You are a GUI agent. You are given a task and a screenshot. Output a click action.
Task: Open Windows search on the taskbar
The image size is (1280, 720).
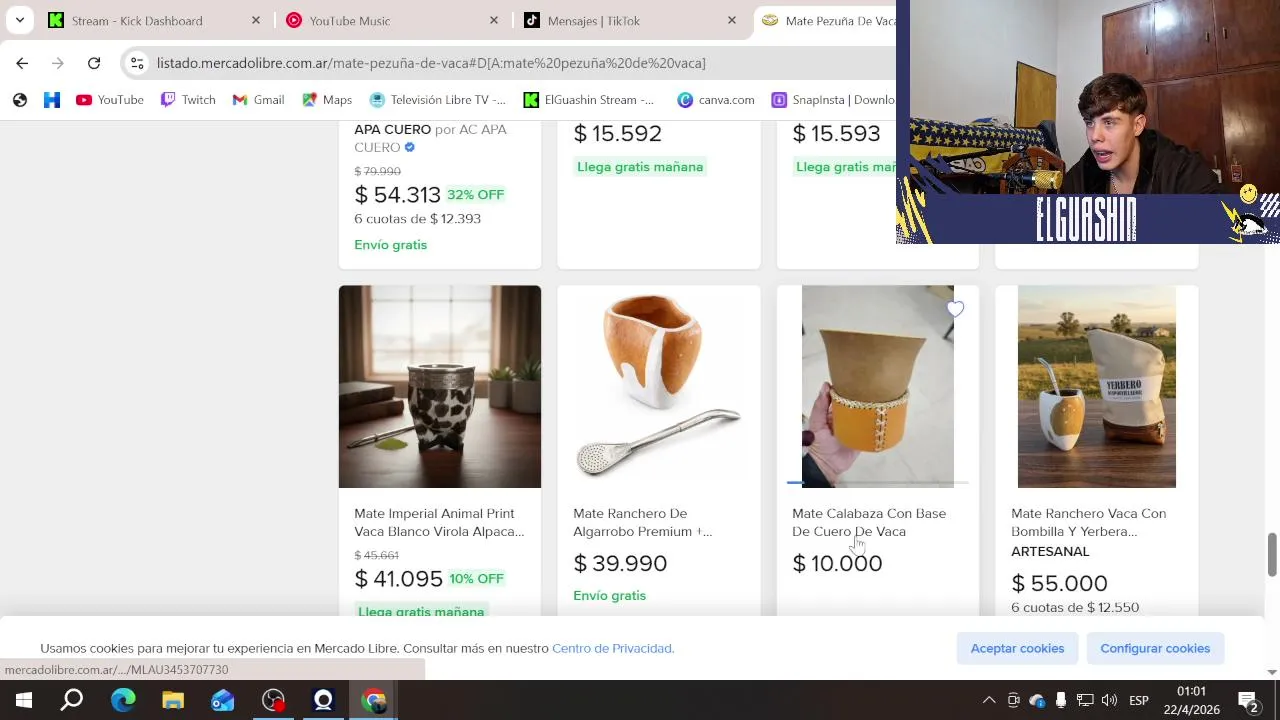[72, 700]
